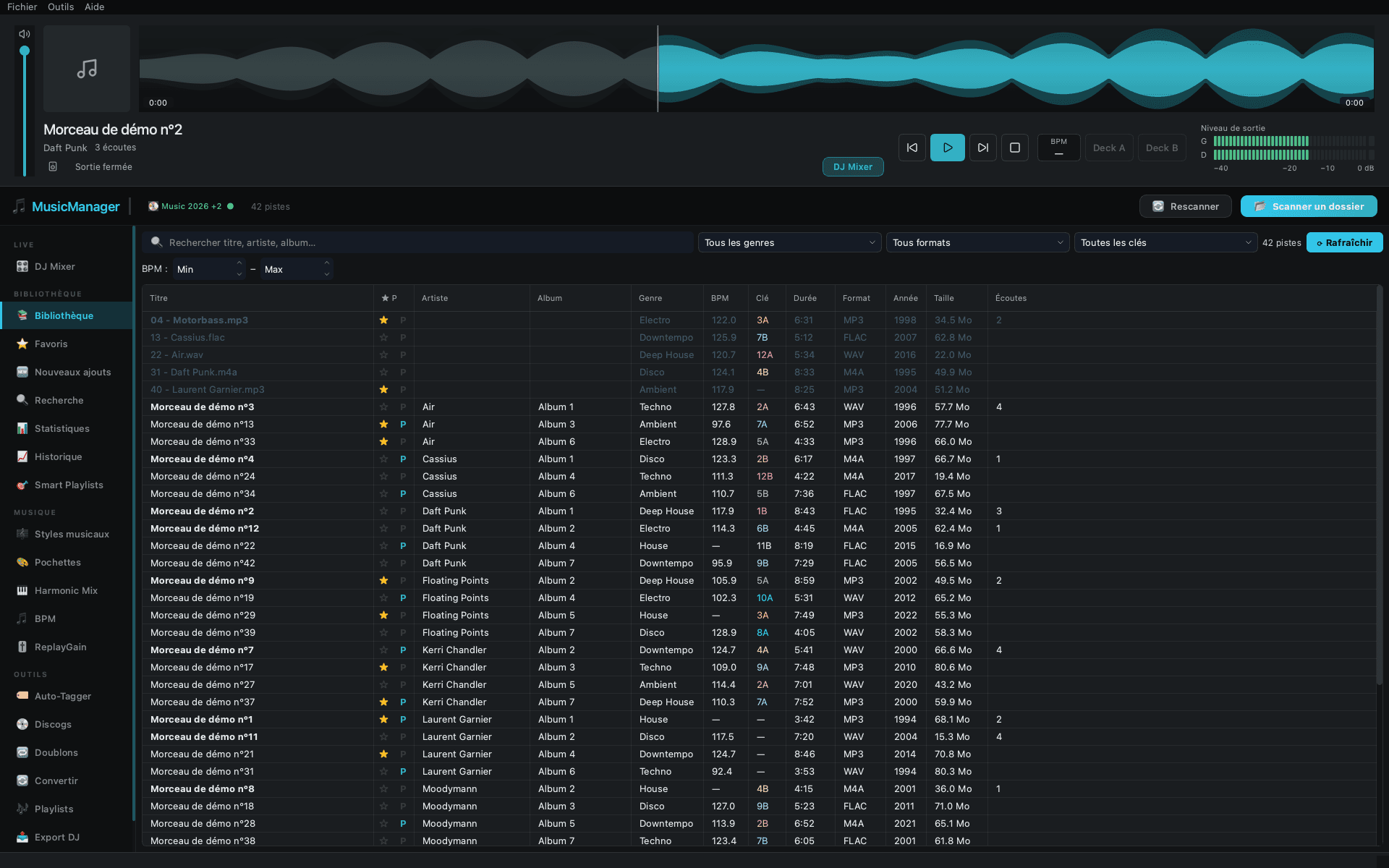Open Export DJ in the sidebar
This screenshot has height=868, width=1389.
pos(67,837)
